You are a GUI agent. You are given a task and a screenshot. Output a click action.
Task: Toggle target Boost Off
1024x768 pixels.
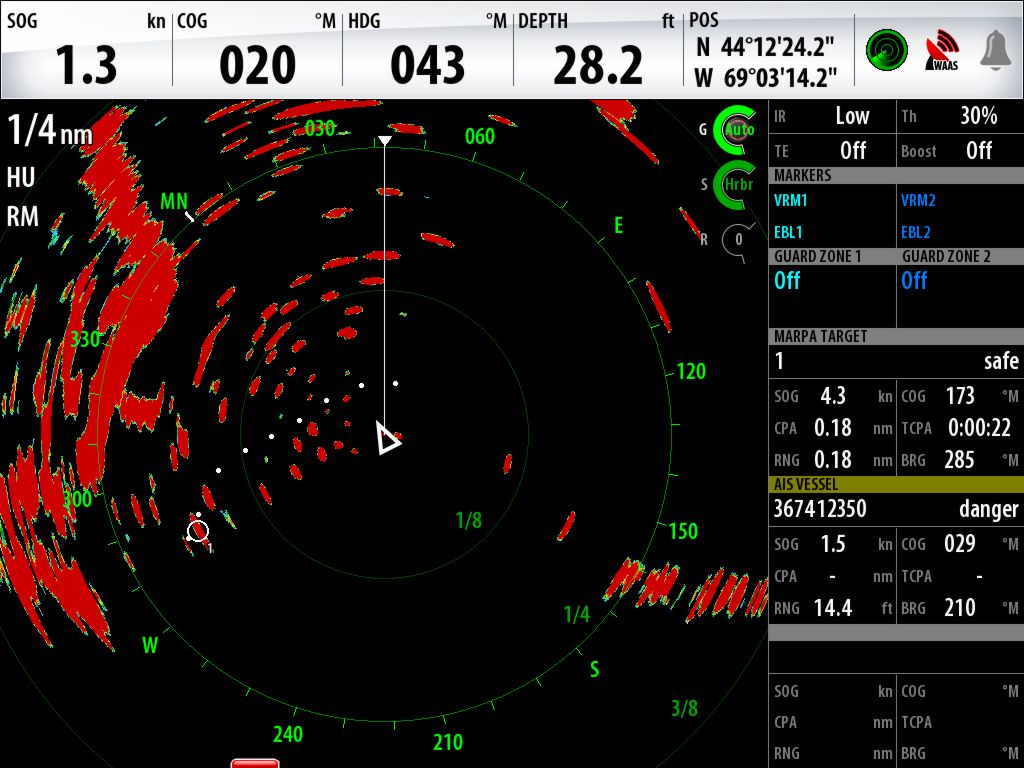coord(960,151)
